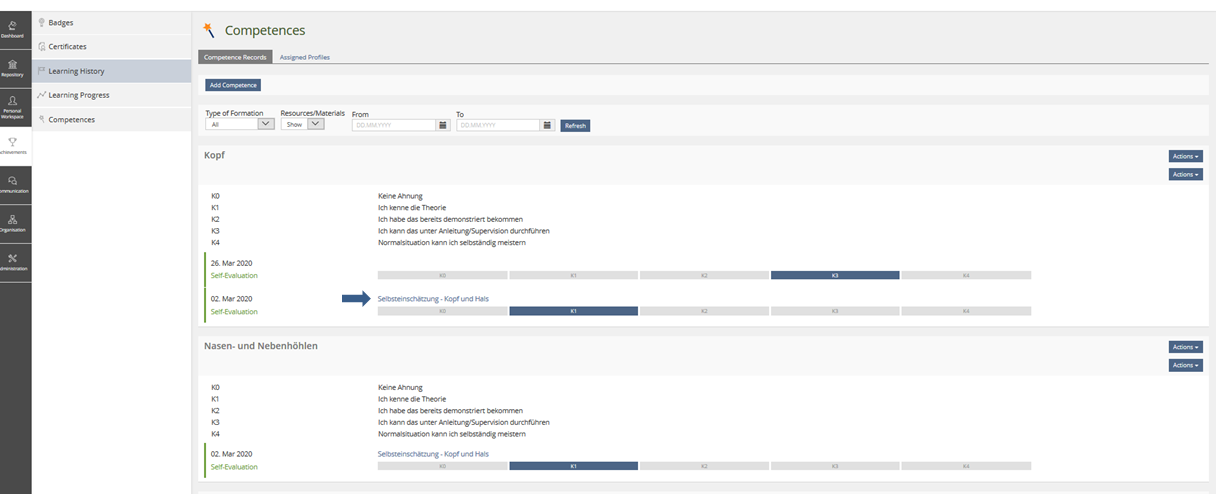Open the Administration tools icon
This screenshot has width=1216, height=494.
[13, 262]
